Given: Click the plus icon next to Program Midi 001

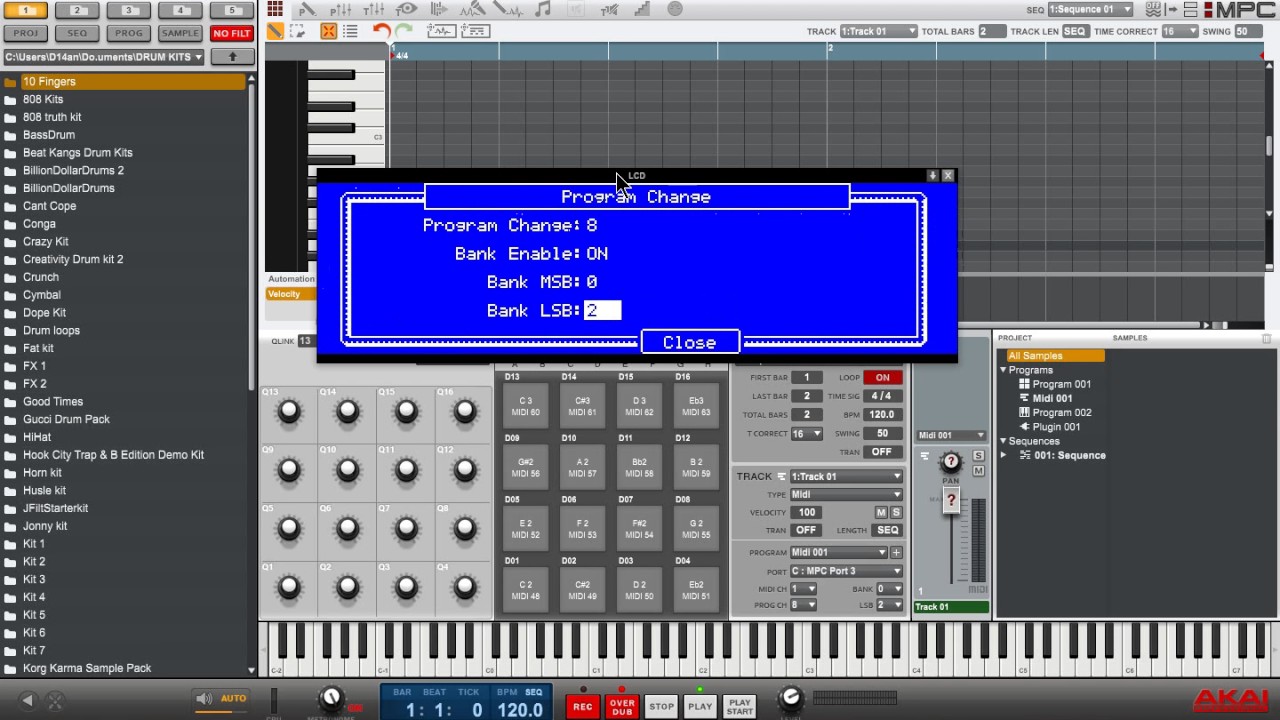Looking at the screenshot, I should [x=896, y=552].
